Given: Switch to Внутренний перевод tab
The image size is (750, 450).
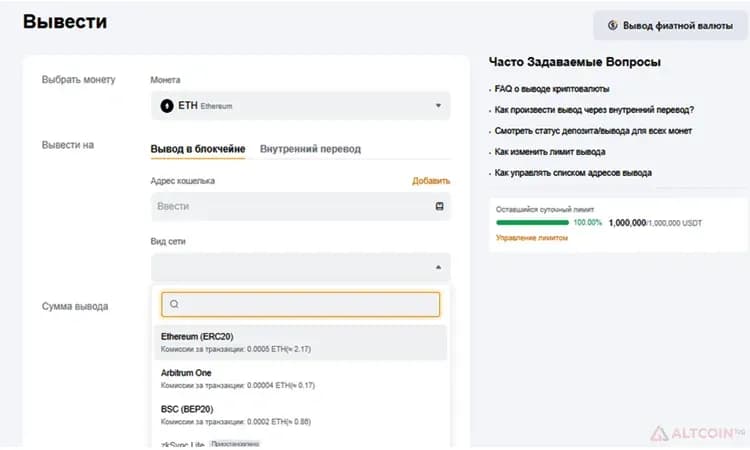Looking at the screenshot, I should click(310, 149).
